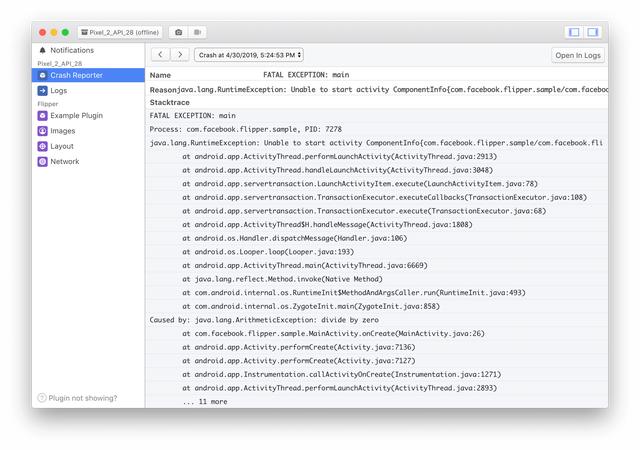640x450 pixels.
Task: Click the Instrumentation.callActivityOnCreate line
Action: click(341, 374)
